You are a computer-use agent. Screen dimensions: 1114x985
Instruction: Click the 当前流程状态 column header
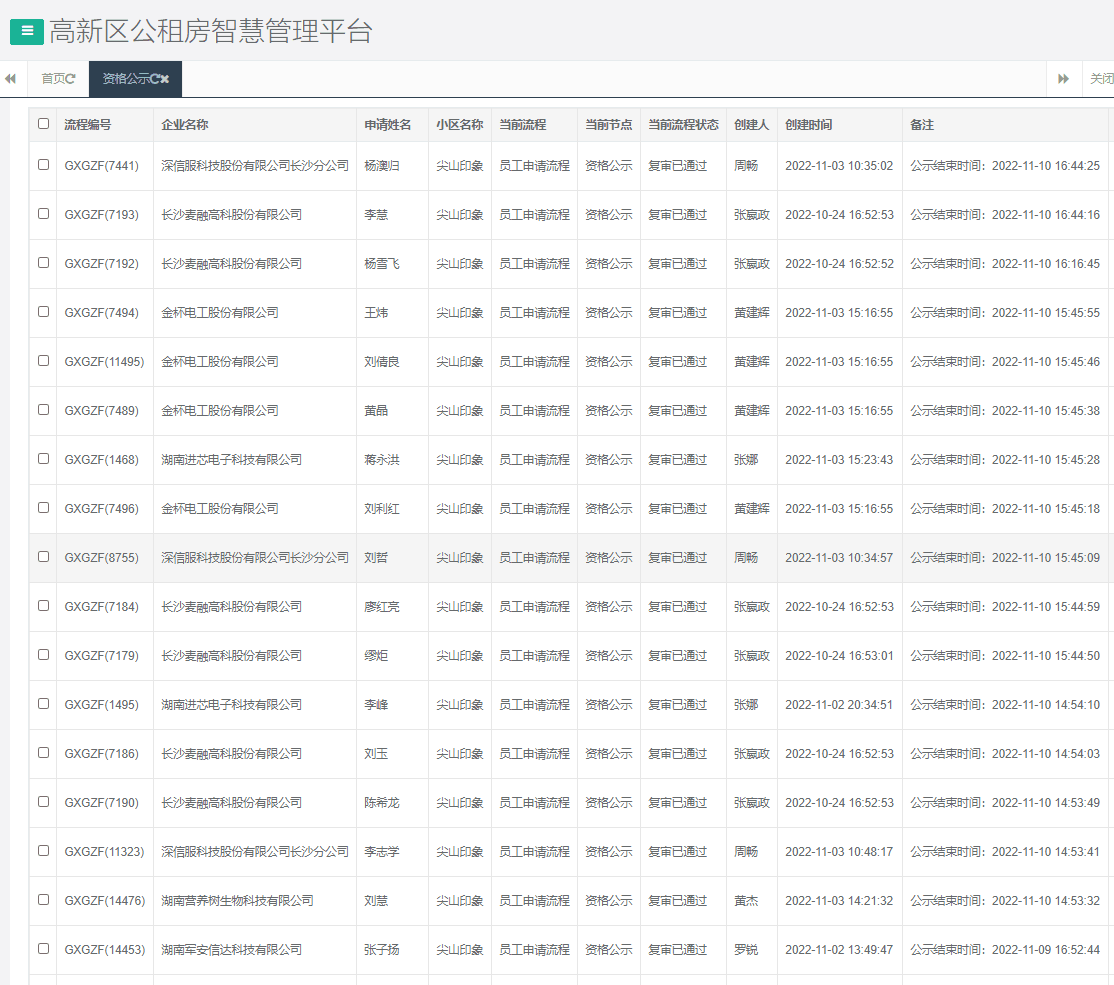683,125
